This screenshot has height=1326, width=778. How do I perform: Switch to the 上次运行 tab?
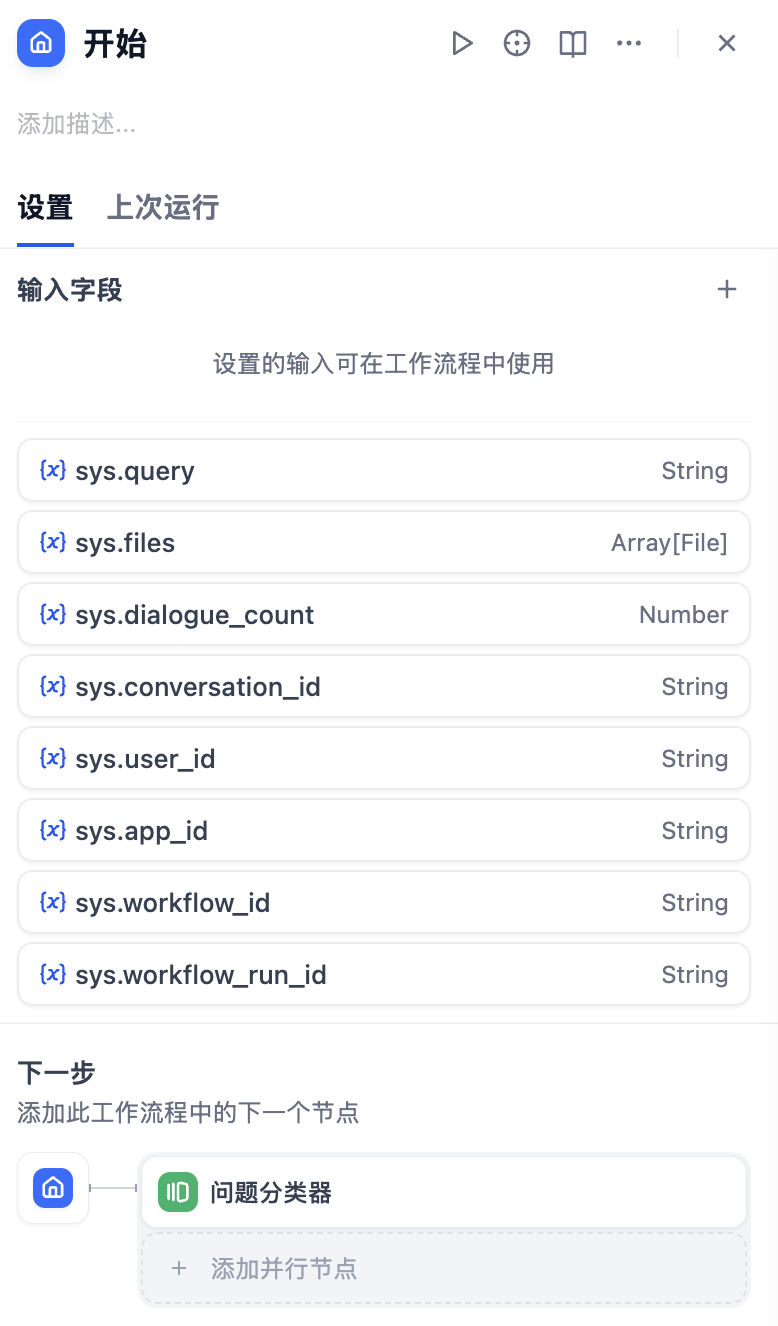point(162,208)
